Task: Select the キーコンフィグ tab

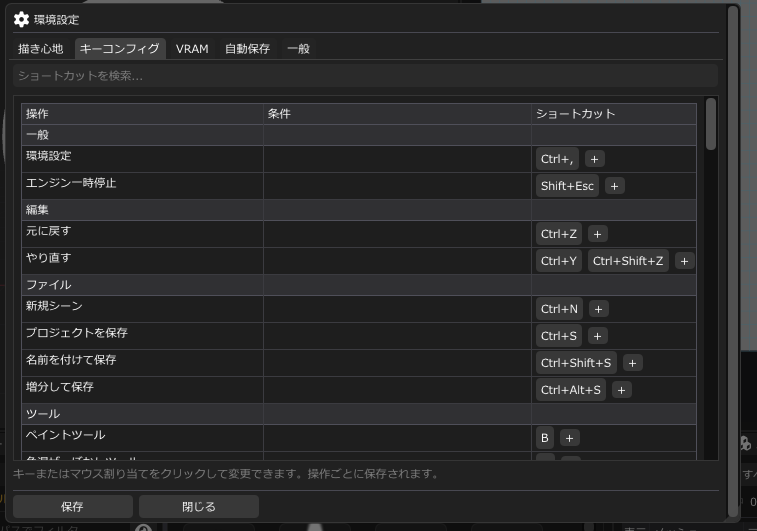Action: click(x=120, y=49)
